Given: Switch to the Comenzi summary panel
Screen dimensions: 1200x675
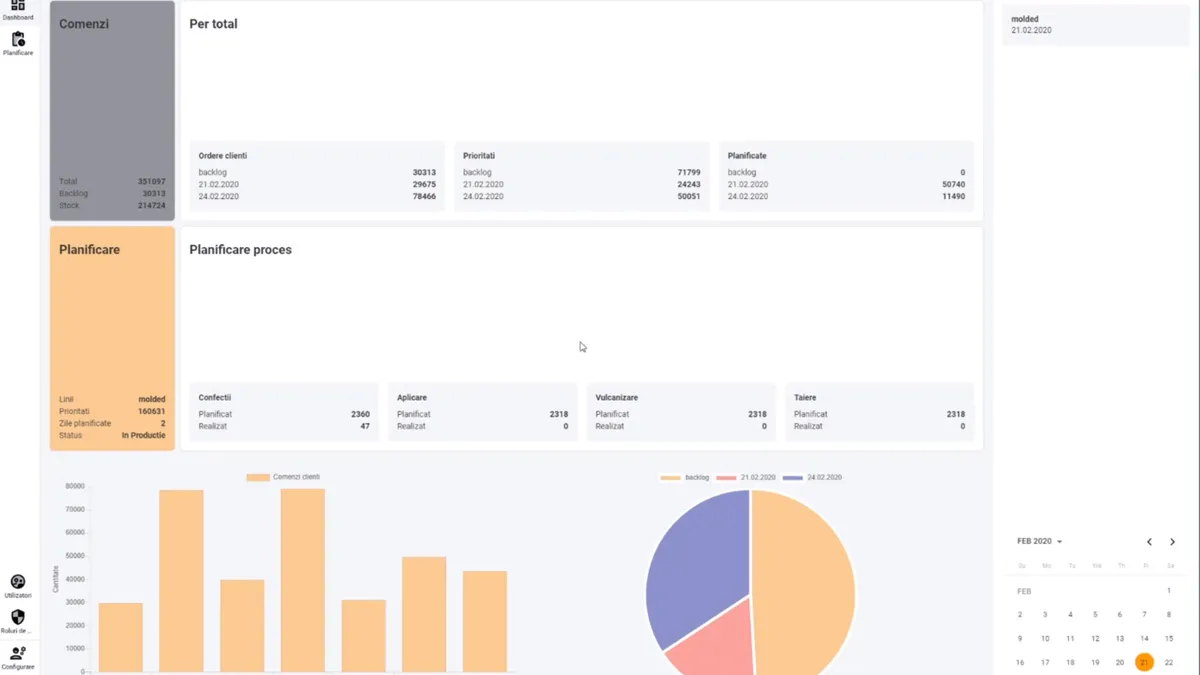Looking at the screenshot, I should tap(111, 110).
